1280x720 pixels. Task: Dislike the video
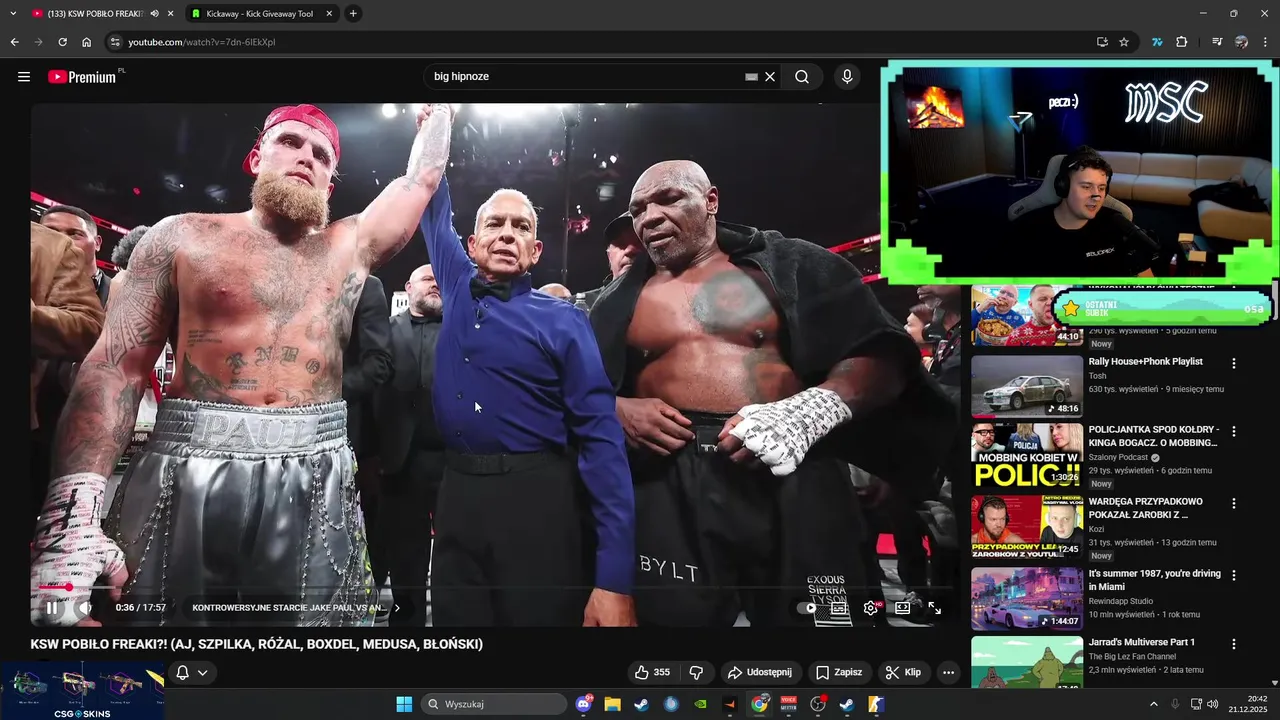coord(697,672)
